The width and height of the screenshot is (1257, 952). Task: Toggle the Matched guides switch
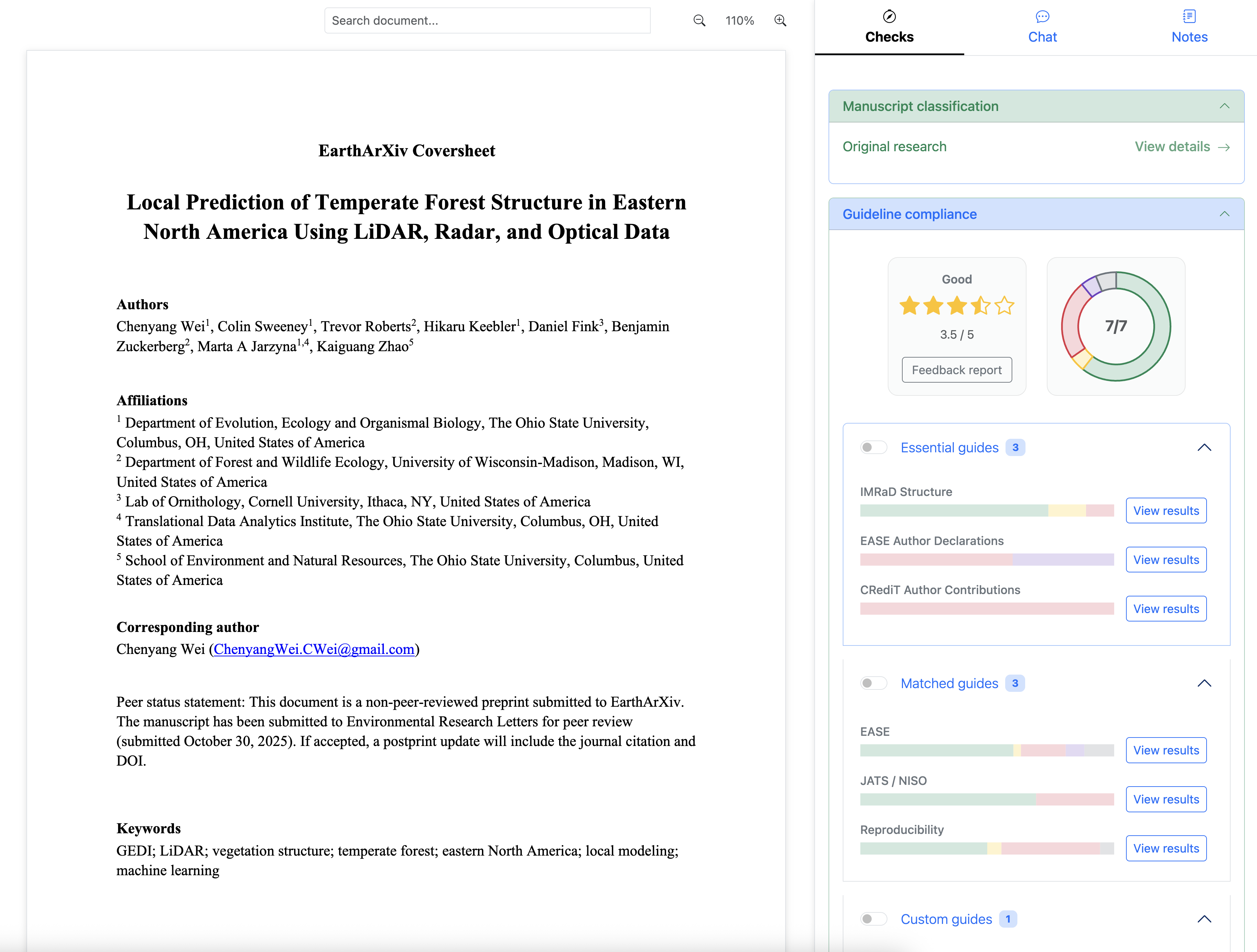874,683
